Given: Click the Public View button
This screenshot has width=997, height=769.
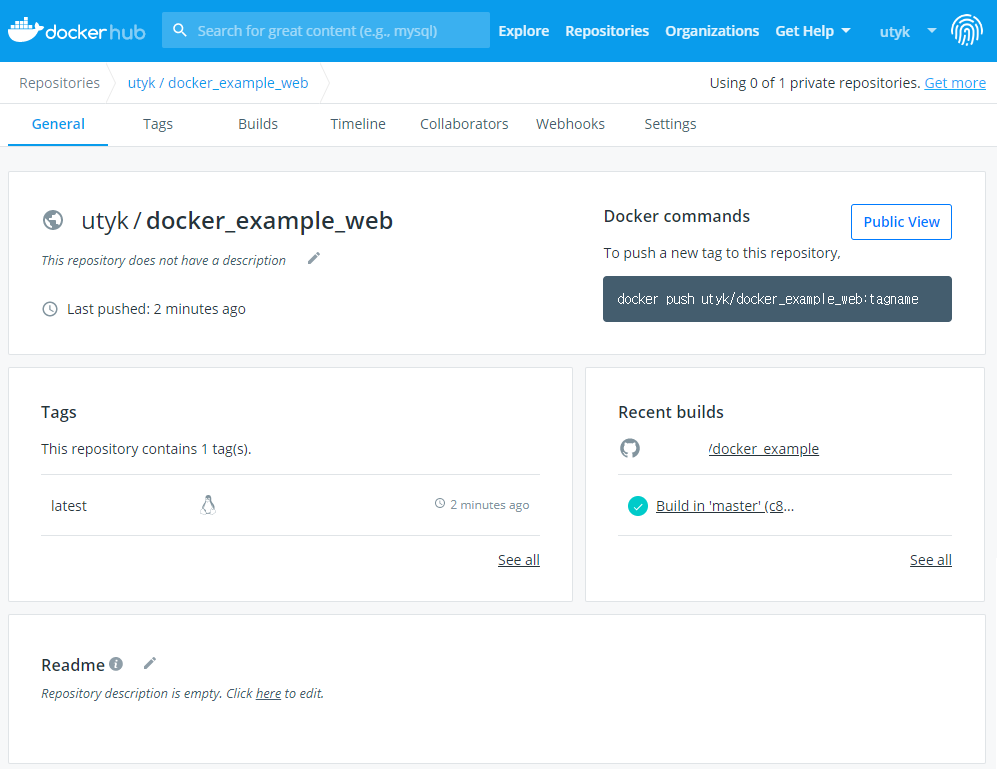Looking at the screenshot, I should [x=901, y=222].
